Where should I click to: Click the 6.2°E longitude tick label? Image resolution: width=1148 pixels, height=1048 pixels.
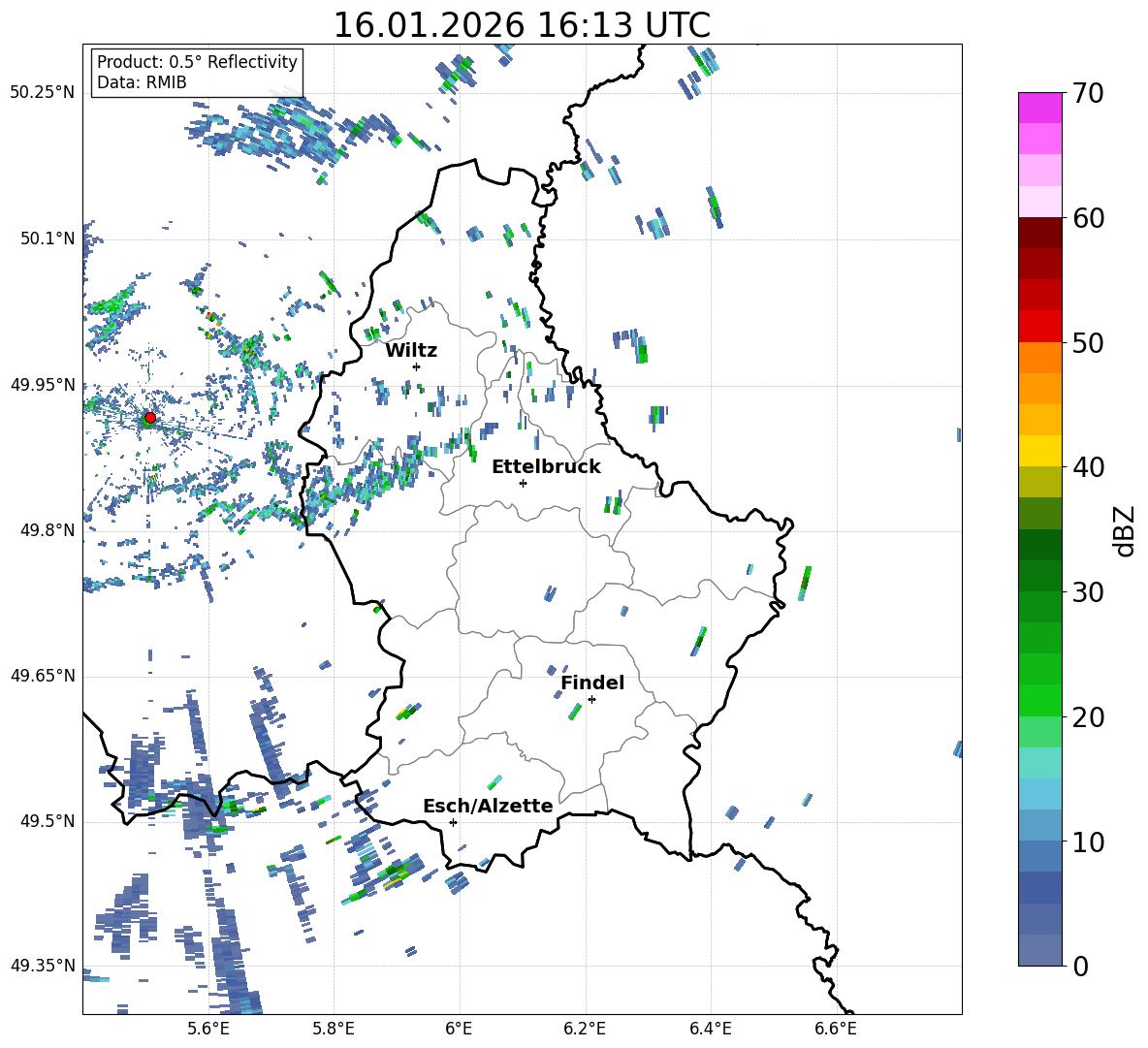coord(585,1027)
